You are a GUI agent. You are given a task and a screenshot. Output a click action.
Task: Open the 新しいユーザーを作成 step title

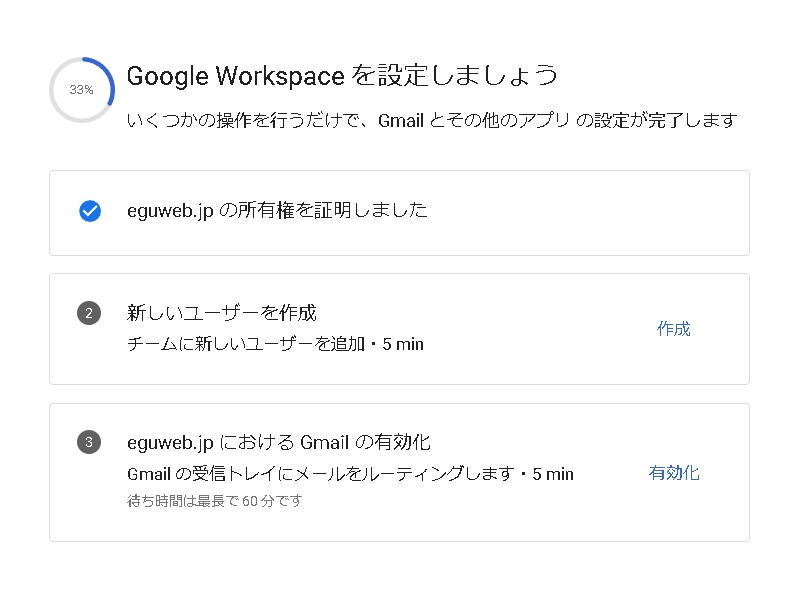222,313
